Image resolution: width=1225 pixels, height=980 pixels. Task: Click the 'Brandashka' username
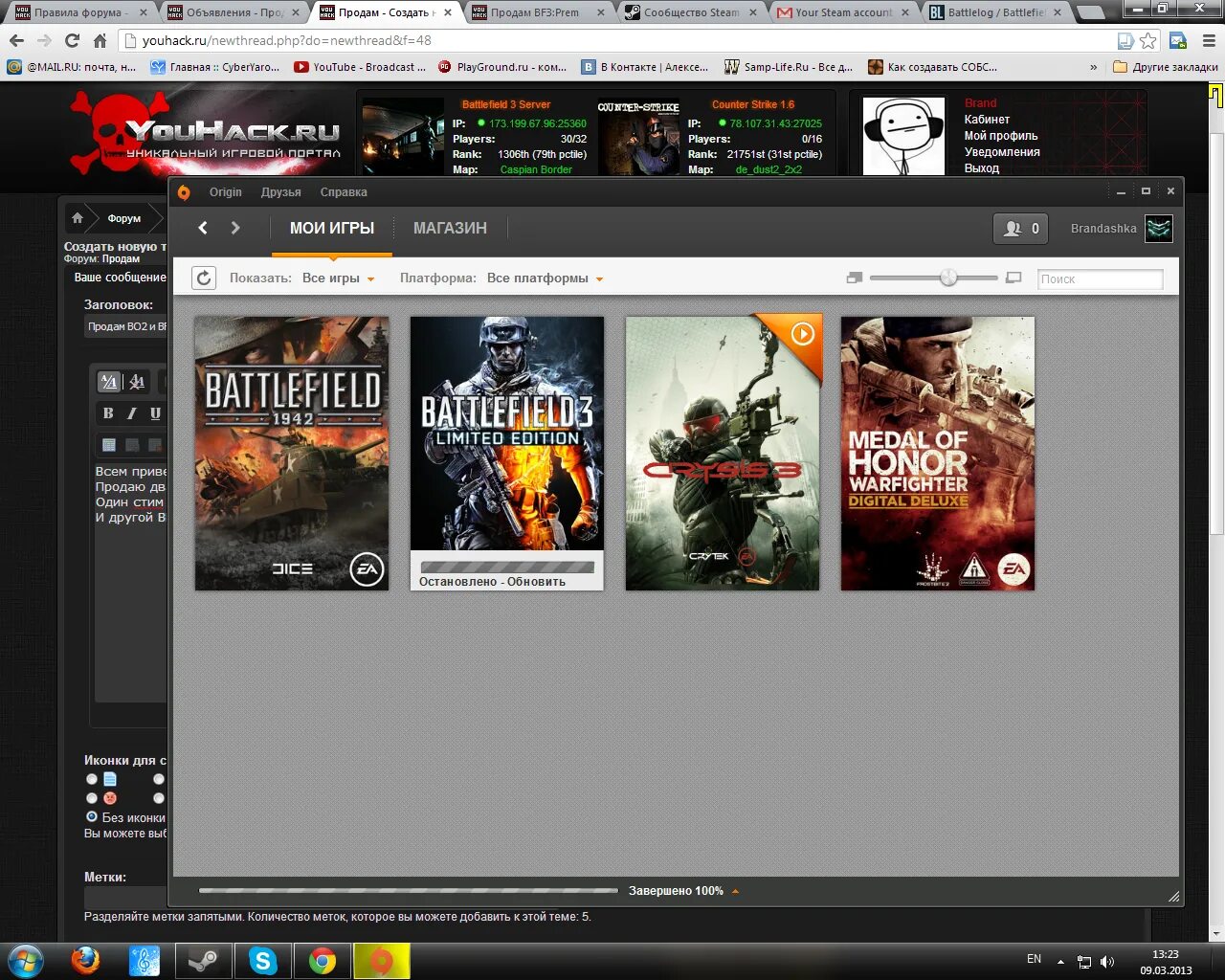(x=1103, y=229)
